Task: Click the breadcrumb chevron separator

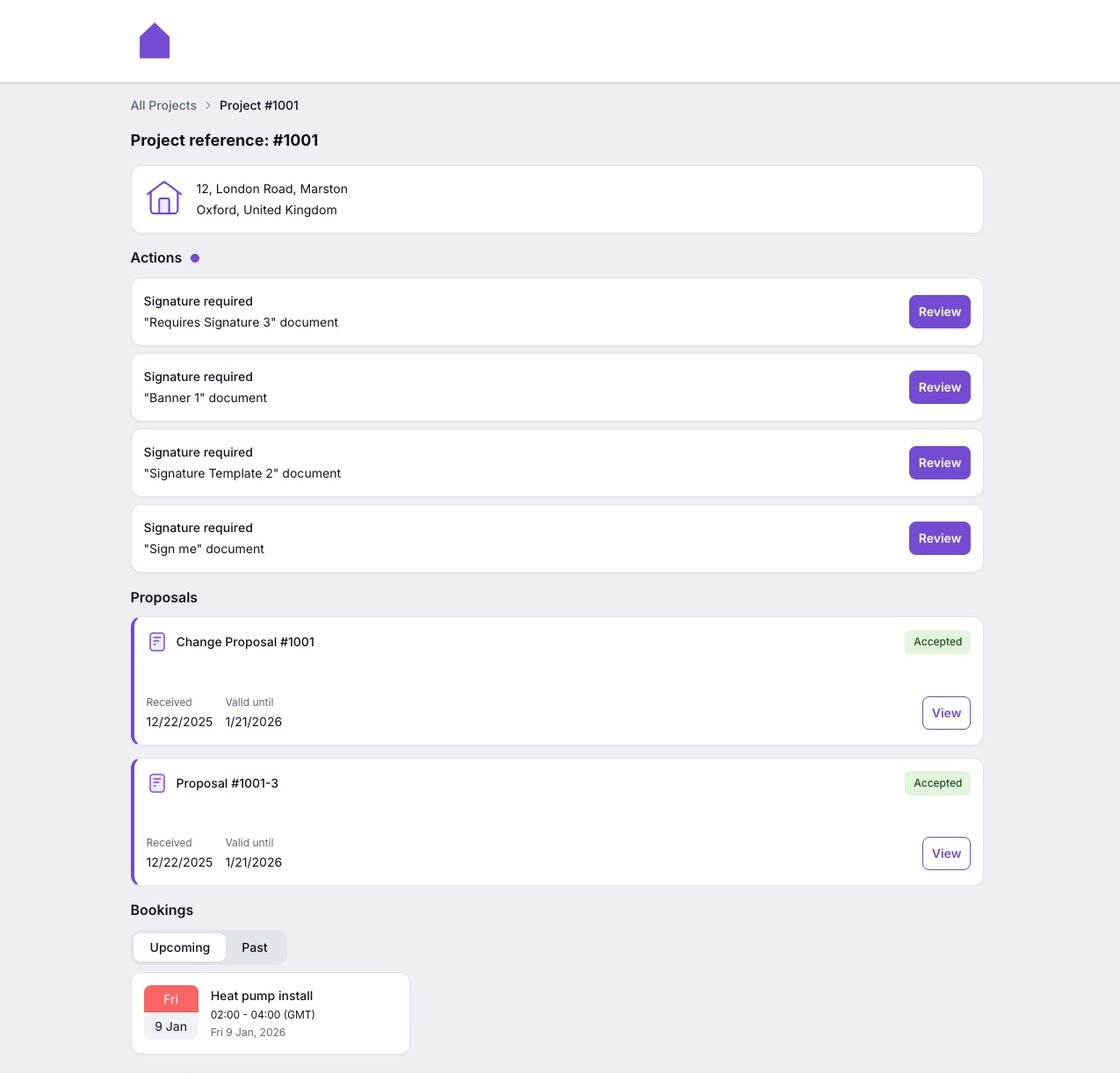Action: point(208,106)
